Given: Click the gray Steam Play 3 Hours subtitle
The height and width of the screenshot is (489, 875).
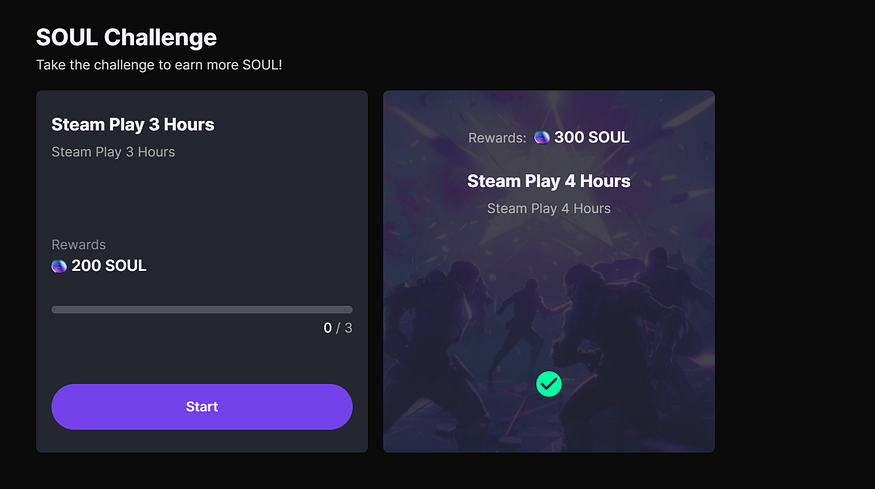Looking at the screenshot, I should coord(113,152).
